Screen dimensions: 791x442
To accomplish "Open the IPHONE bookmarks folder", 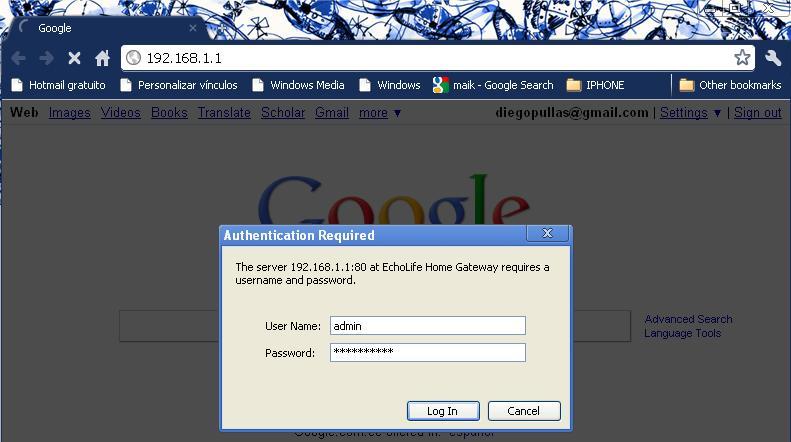I will point(595,85).
